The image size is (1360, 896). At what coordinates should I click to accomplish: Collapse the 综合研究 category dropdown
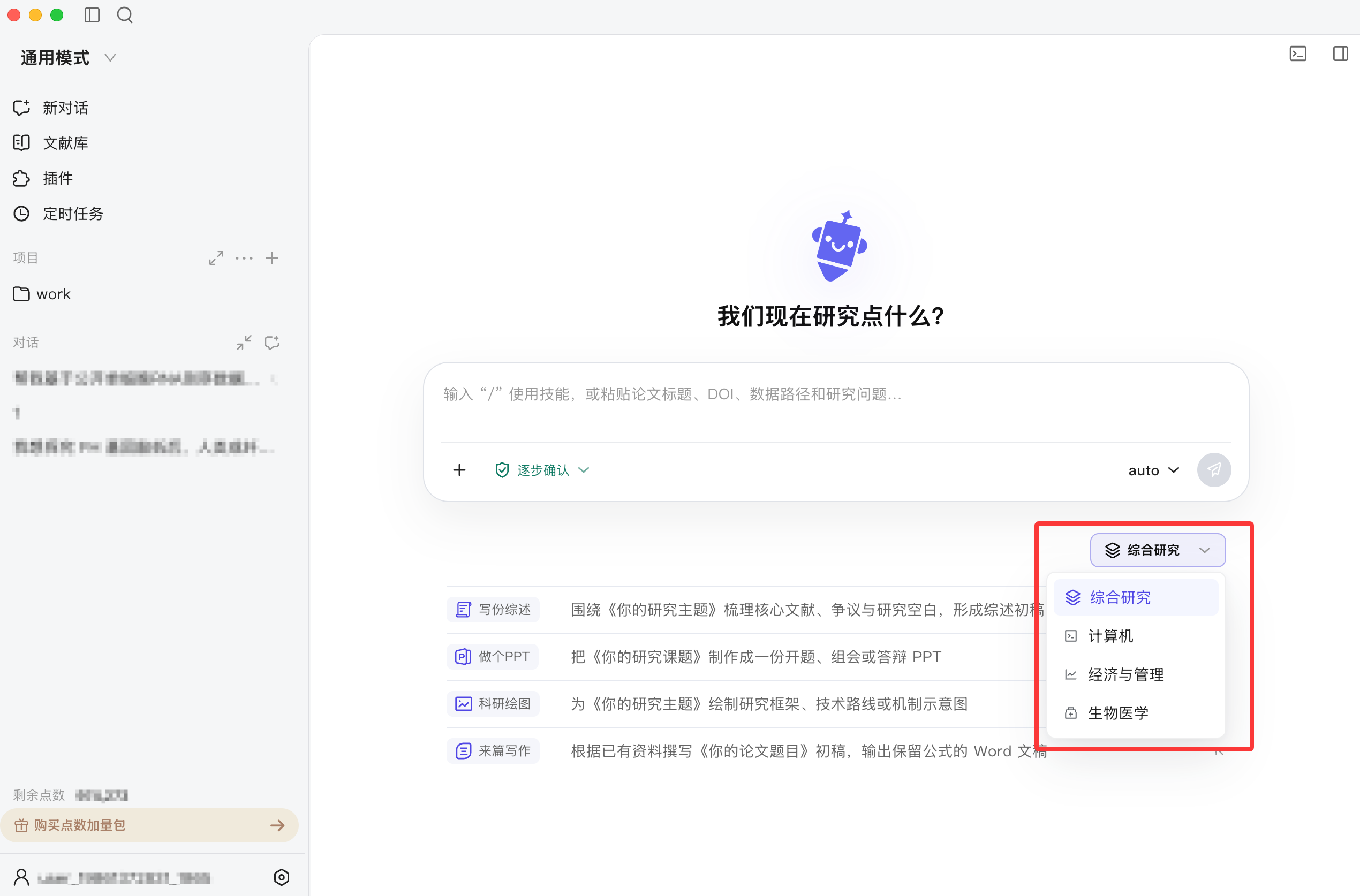[1157, 550]
